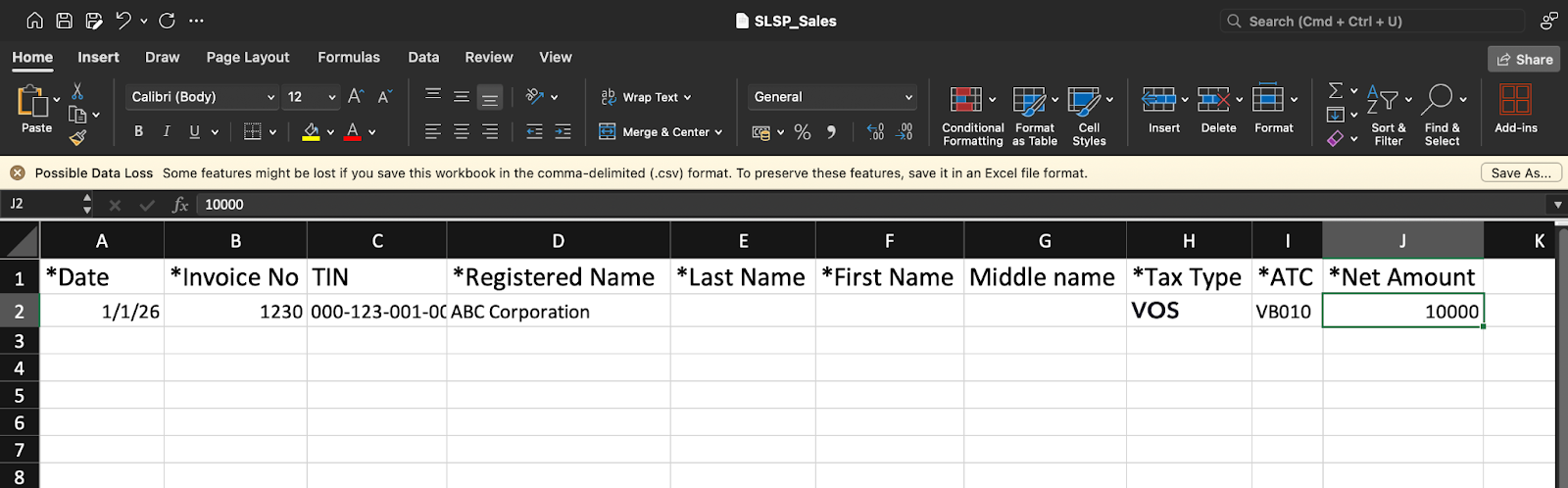
Task: Click the Share button
Action: pyautogui.click(x=1524, y=59)
